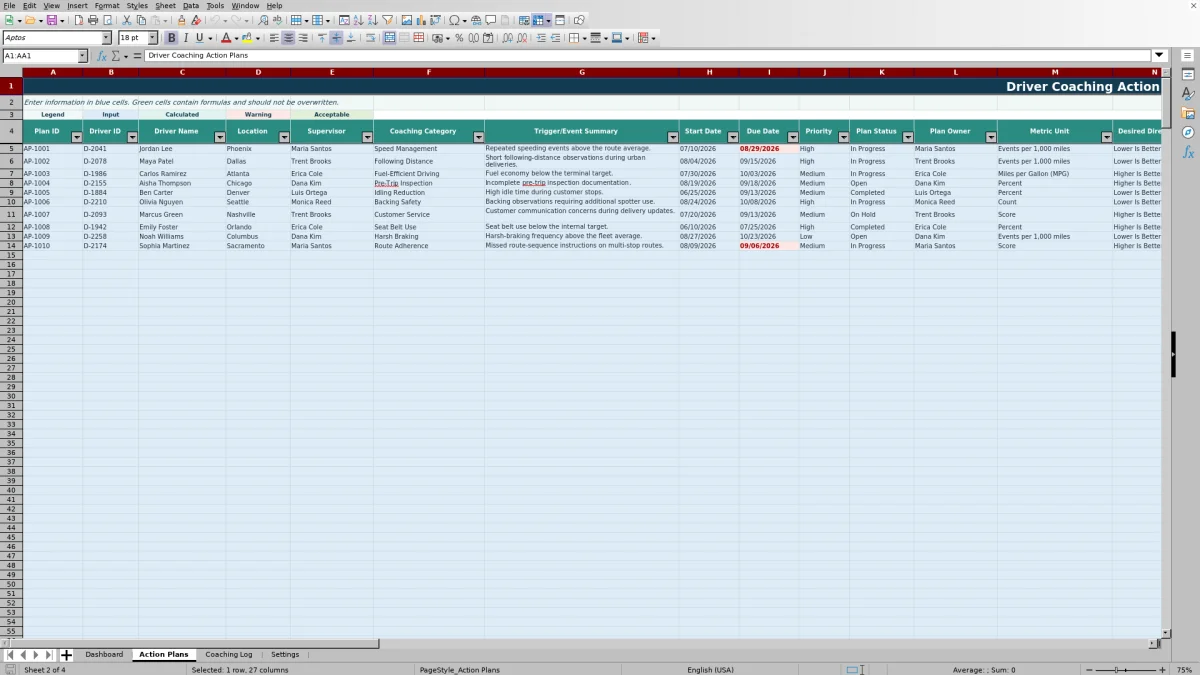
Task: Click the font color red A swatch
Action: click(x=225, y=38)
